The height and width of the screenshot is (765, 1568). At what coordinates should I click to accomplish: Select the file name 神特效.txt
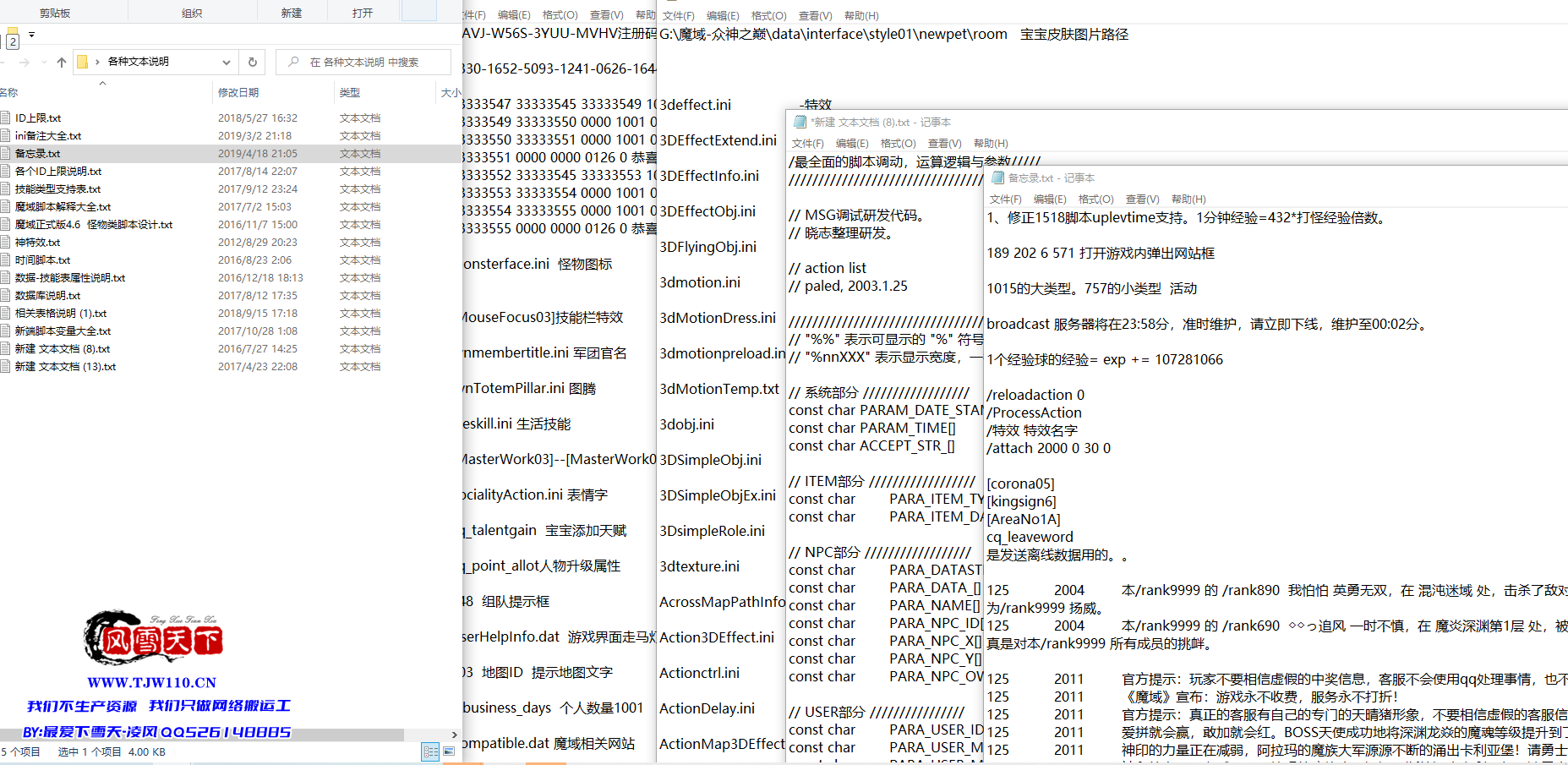pos(37,243)
